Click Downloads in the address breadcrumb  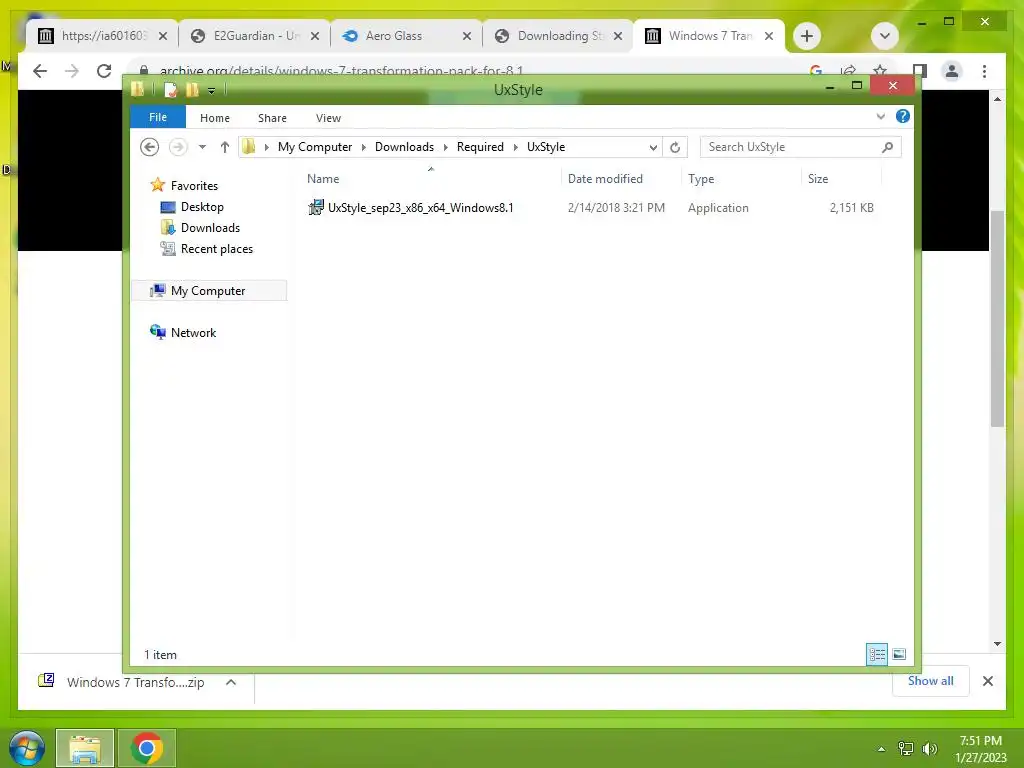pos(404,147)
